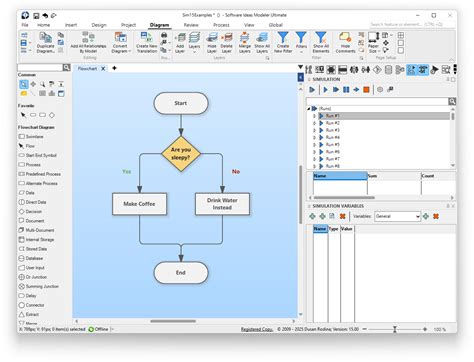Open the Paper Size dropdown
Image resolution: width=474 pixels, height=362 pixels.
tap(374, 42)
